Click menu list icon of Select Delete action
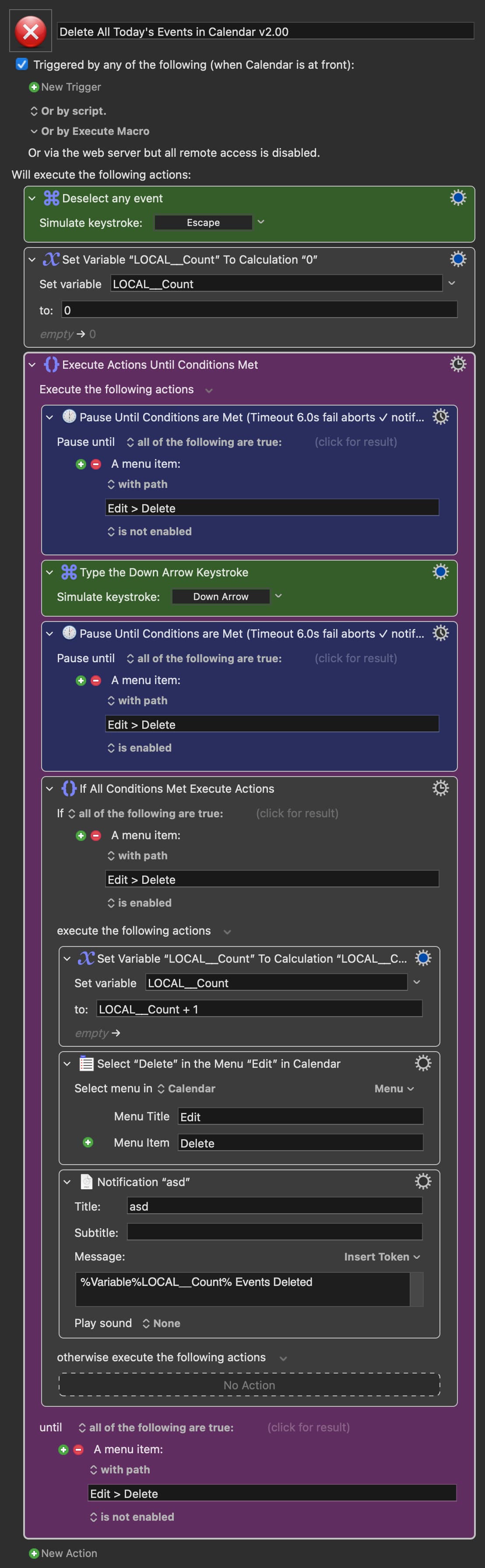The height and width of the screenshot is (1568, 485). (x=86, y=1063)
